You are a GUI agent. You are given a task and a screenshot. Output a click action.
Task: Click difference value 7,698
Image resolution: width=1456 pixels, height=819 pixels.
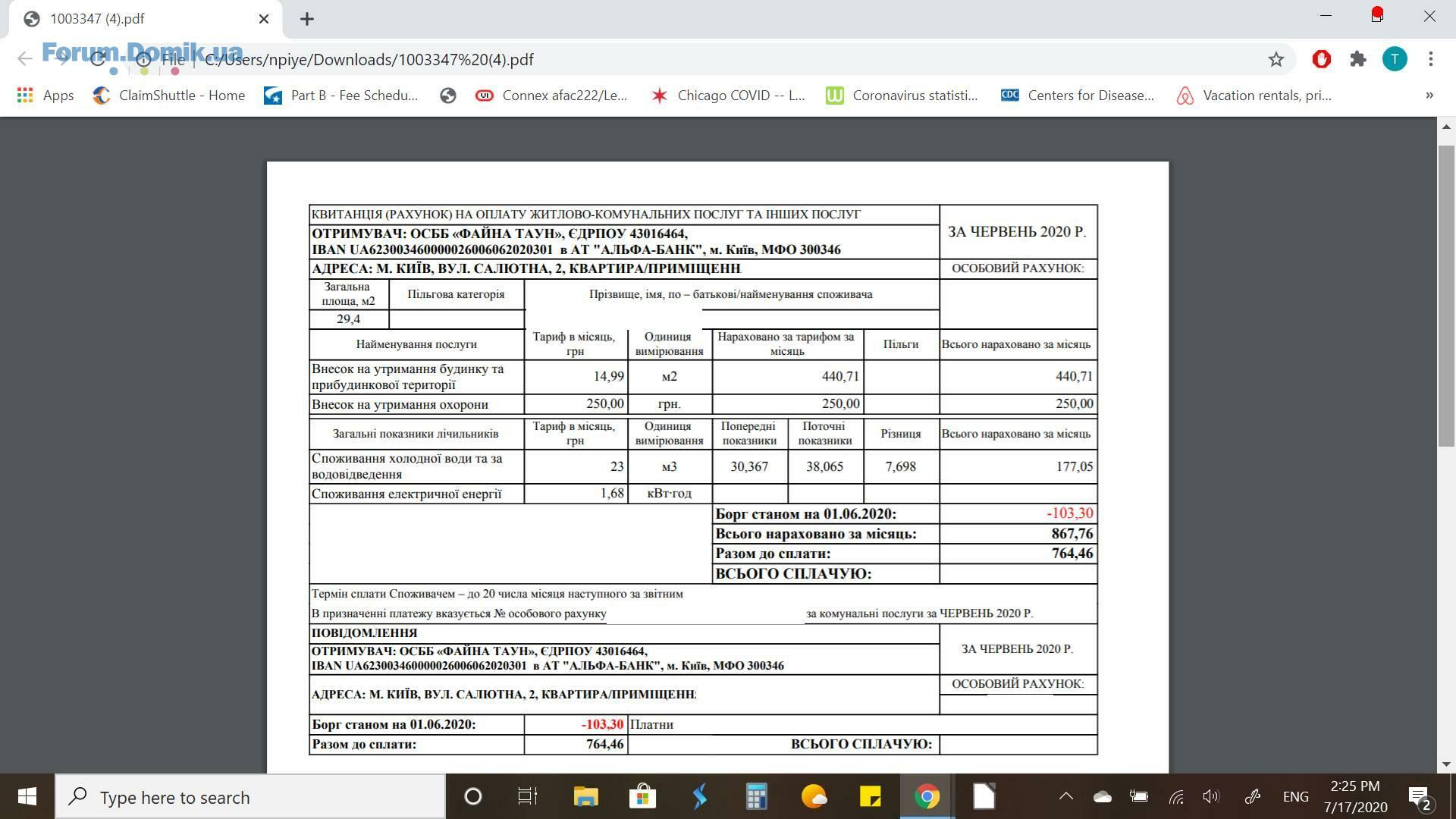(901, 467)
